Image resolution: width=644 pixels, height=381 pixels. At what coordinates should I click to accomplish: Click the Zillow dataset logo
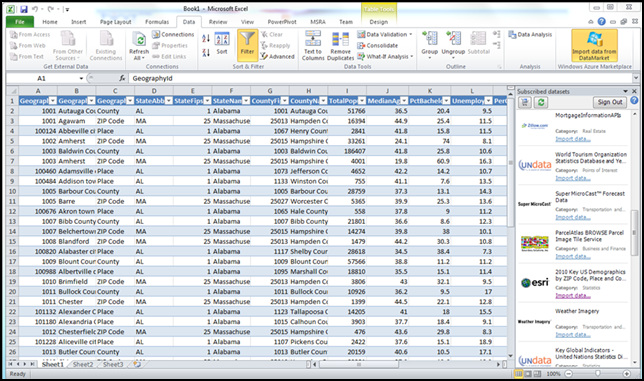tap(534, 126)
